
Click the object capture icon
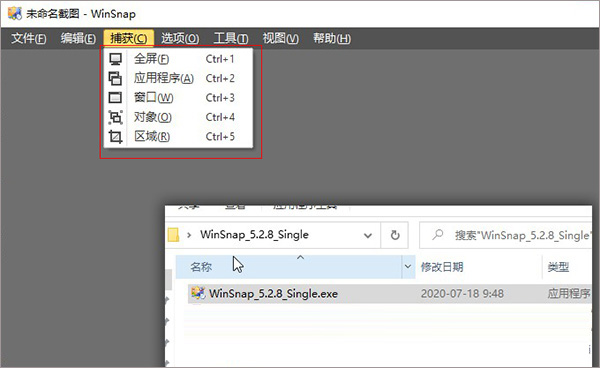pyautogui.click(x=115, y=117)
